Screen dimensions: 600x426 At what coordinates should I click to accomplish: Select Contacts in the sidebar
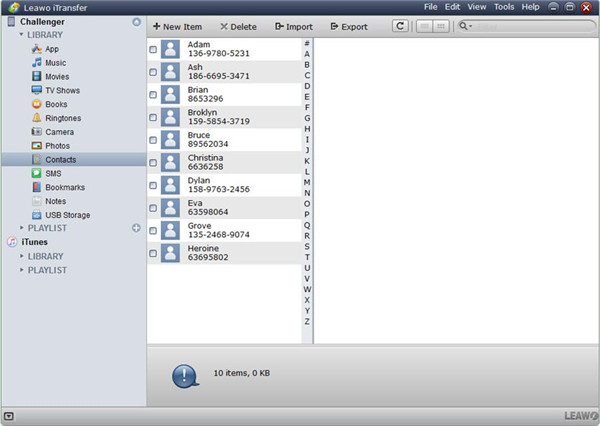coord(74,160)
